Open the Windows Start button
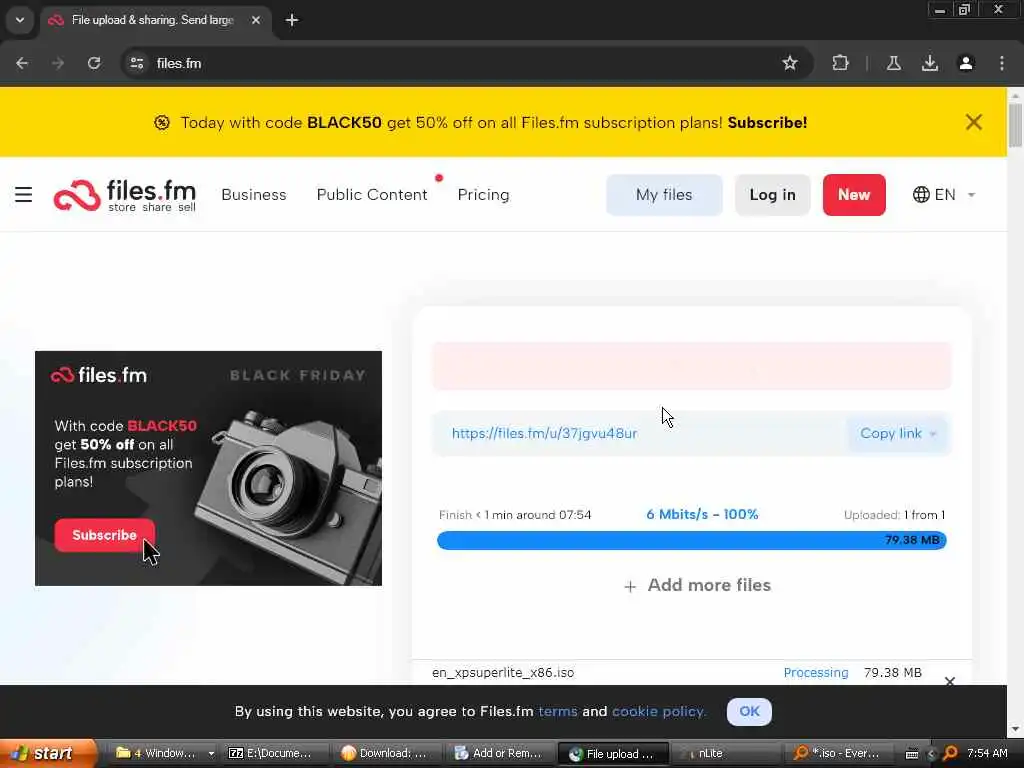This screenshot has height=768, width=1024. (47, 754)
